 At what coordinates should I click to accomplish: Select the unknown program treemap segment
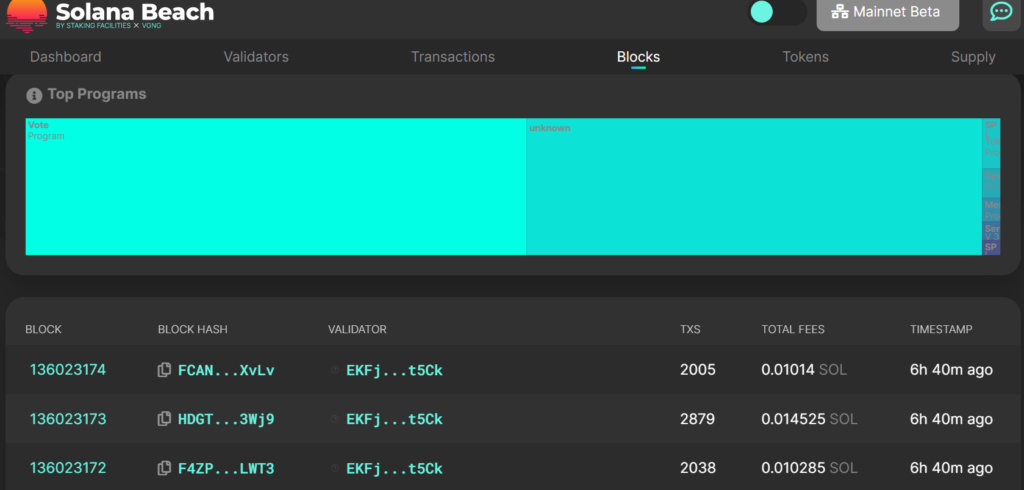pos(753,190)
